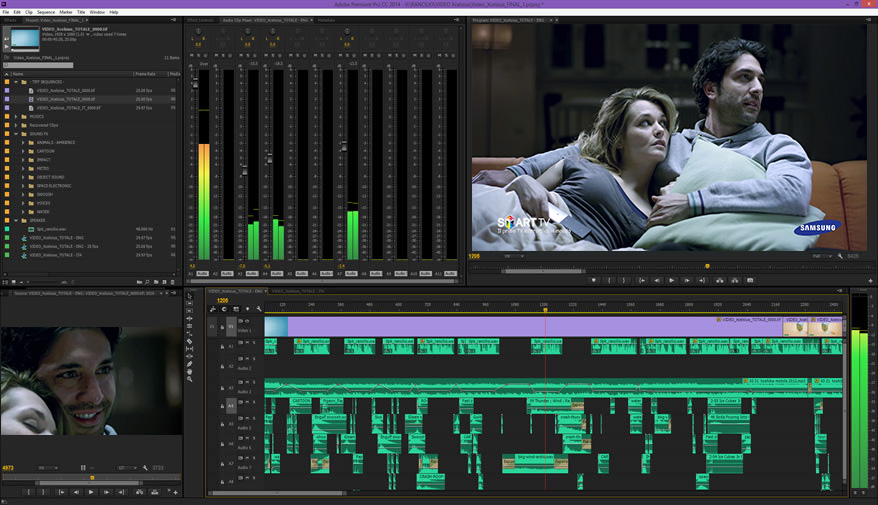Open Program monitor button editor plus icon
The image size is (878, 505).
[x=870, y=280]
